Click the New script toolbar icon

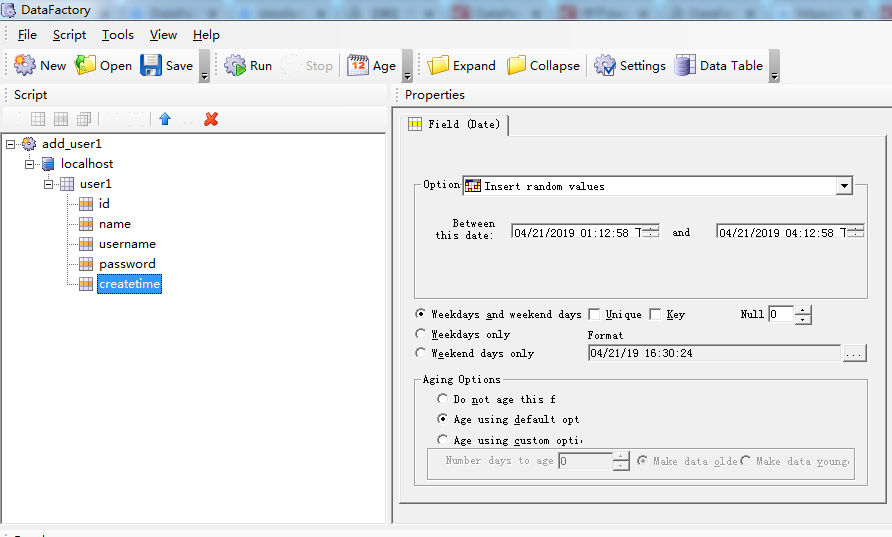pyautogui.click(x=24, y=65)
